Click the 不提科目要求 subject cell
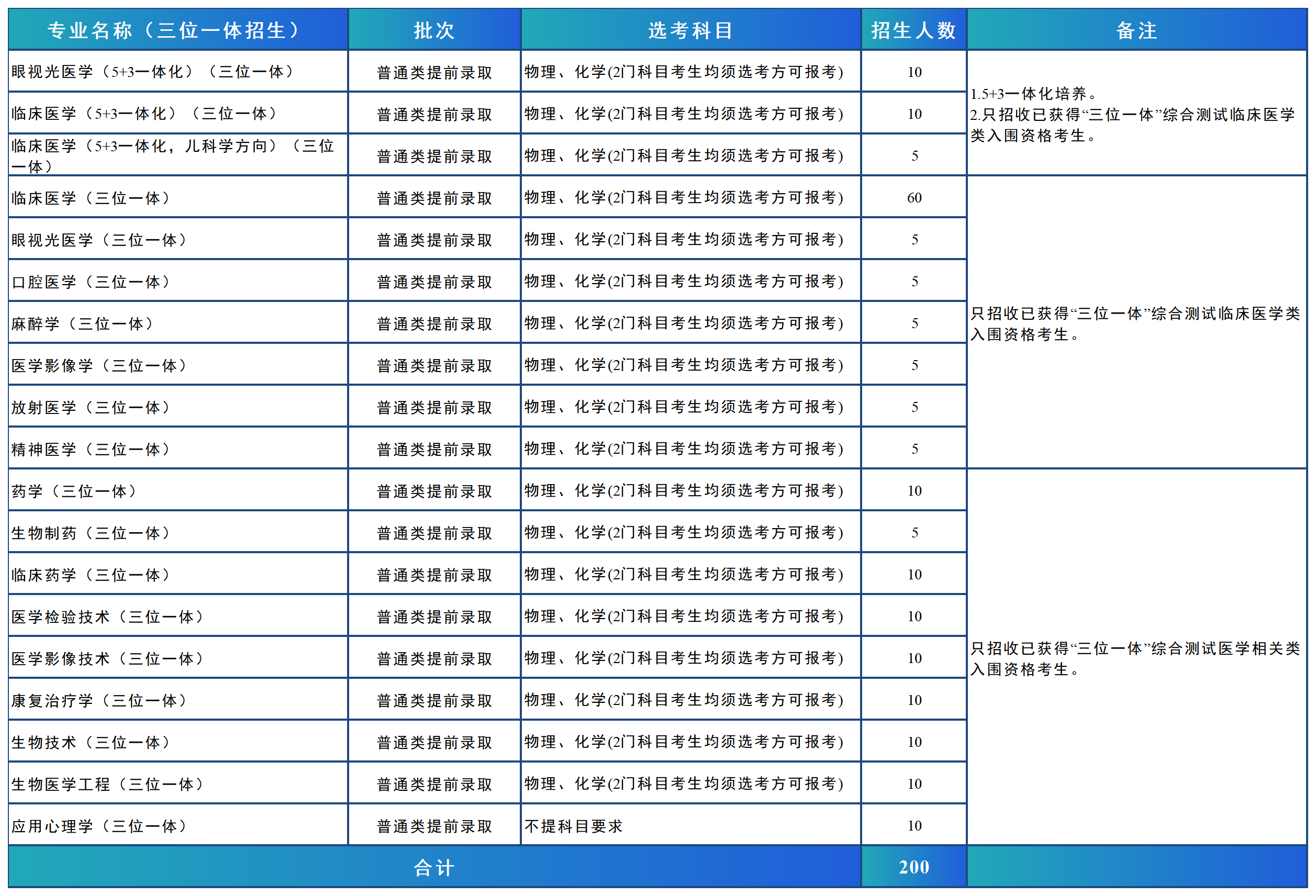 pos(573,826)
